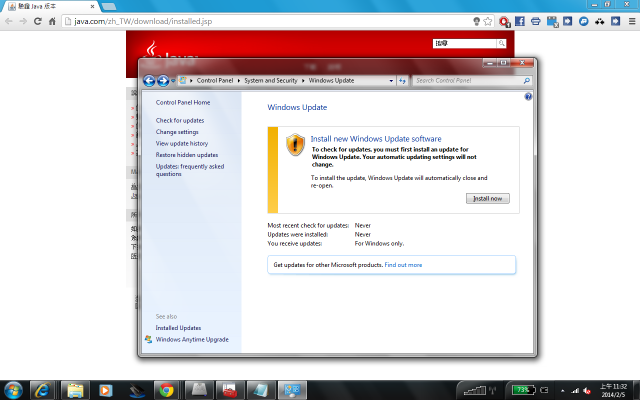This screenshot has height=400, width=640.
Task: Click the Chrome address bar URL
Action: coord(143,21)
